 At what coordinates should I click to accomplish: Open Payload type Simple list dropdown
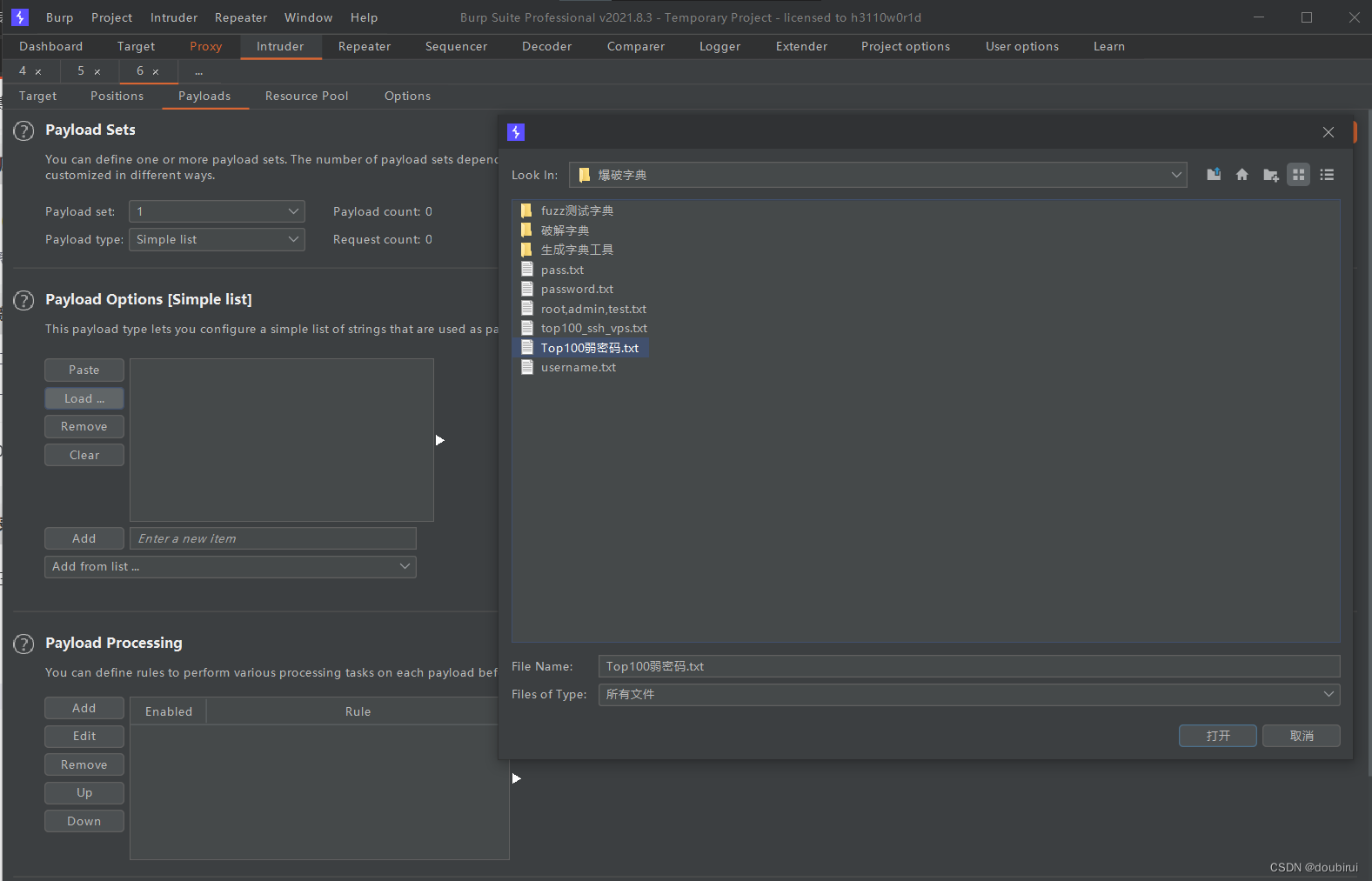click(217, 239)
